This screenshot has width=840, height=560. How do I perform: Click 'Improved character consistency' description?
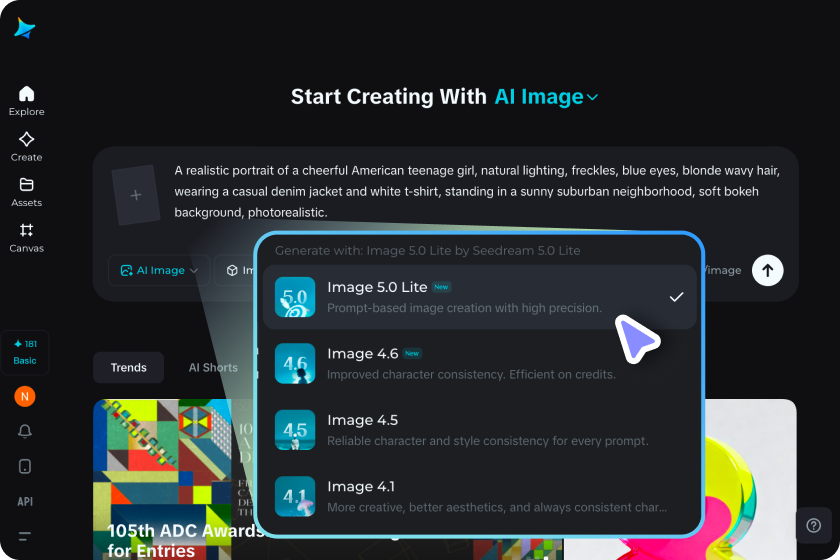coord(471,375)
